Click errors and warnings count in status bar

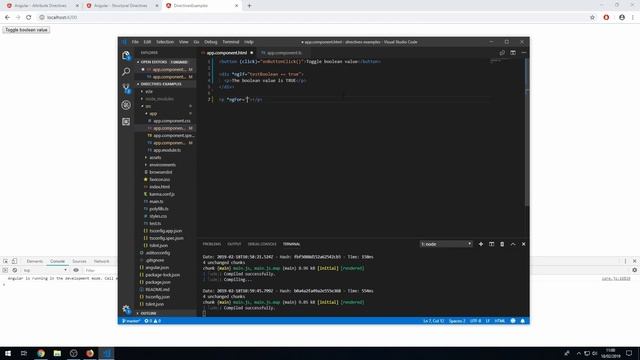pos(153,321)
